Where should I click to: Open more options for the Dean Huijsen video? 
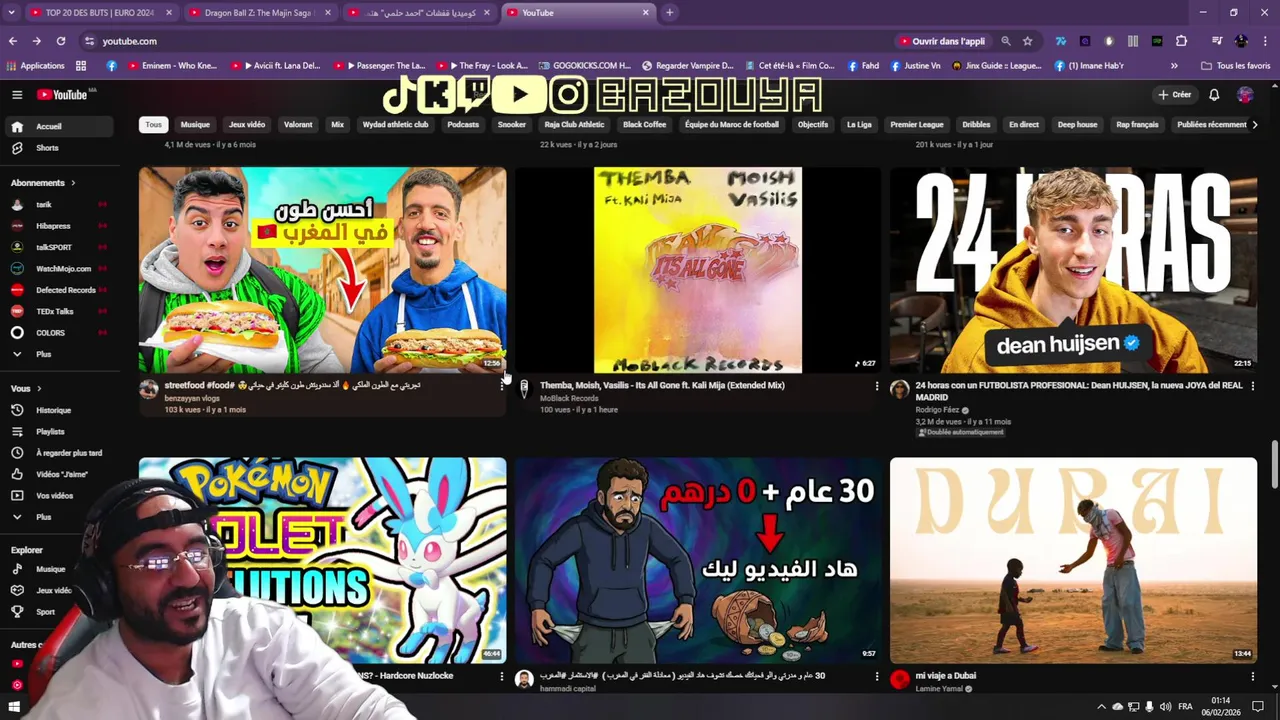coord(1252,386)
